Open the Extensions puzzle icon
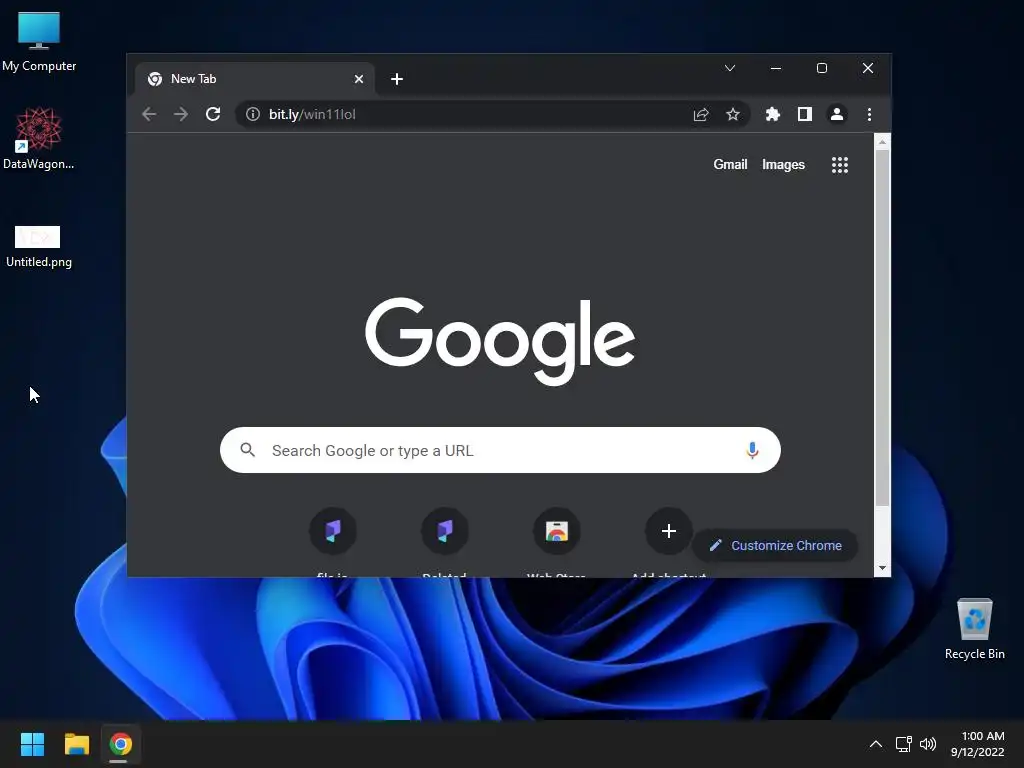 [773, 114]
